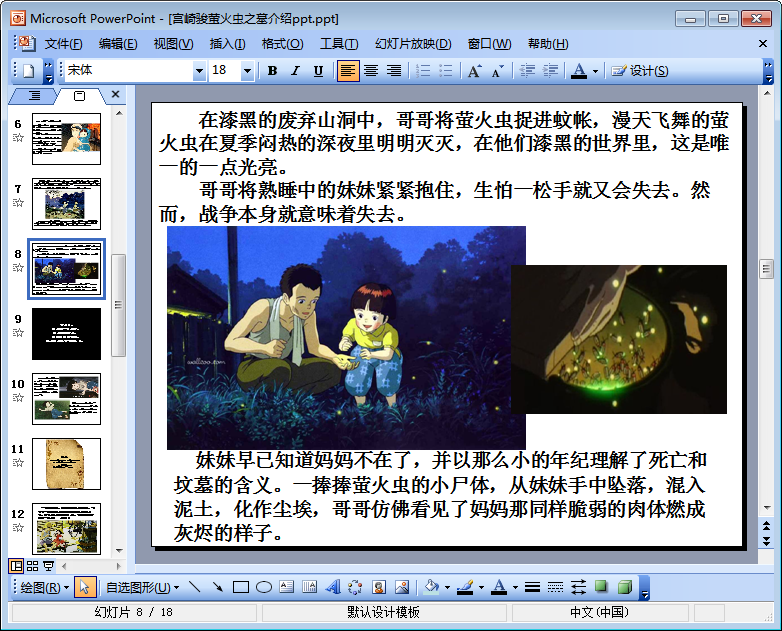Image resolution: width=782 pixels, height=631 pixels.
Task: Apply fill color bucket
Action: click(x=431, y=587)
